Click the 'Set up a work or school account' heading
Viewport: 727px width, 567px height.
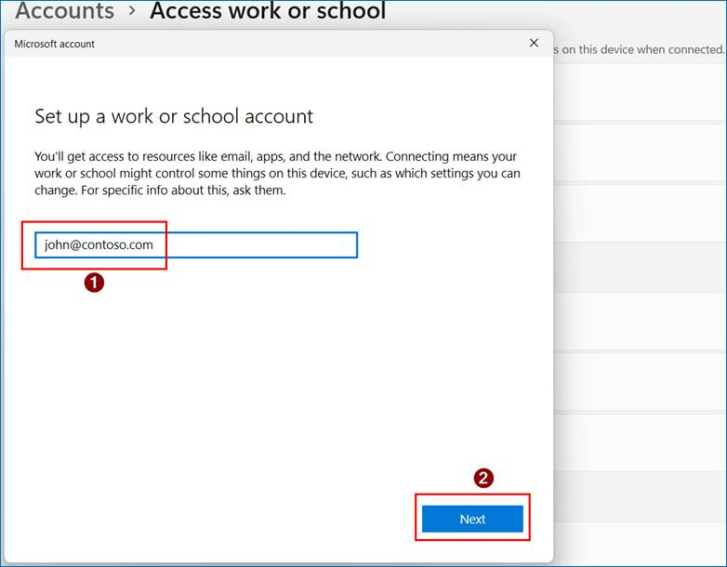174,116
